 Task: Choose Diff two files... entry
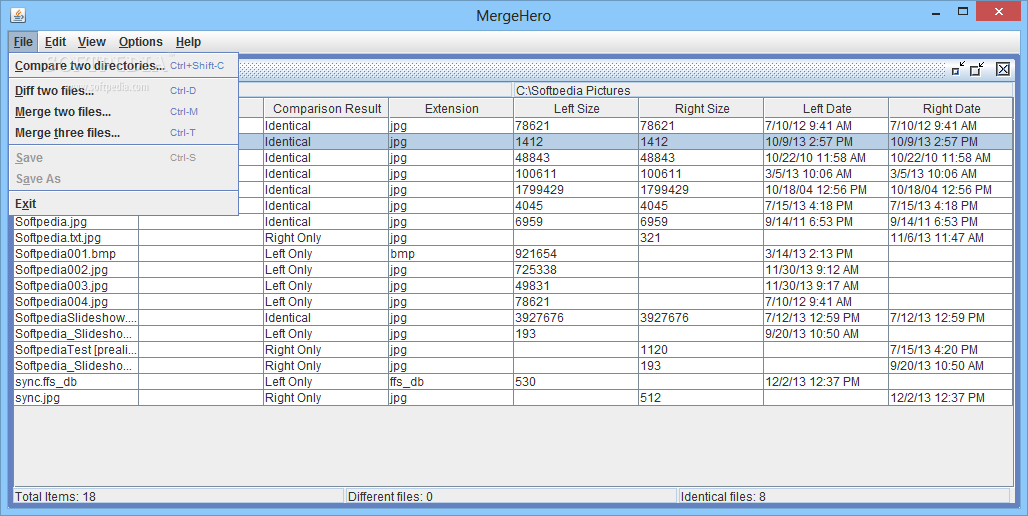click(123, 91)
